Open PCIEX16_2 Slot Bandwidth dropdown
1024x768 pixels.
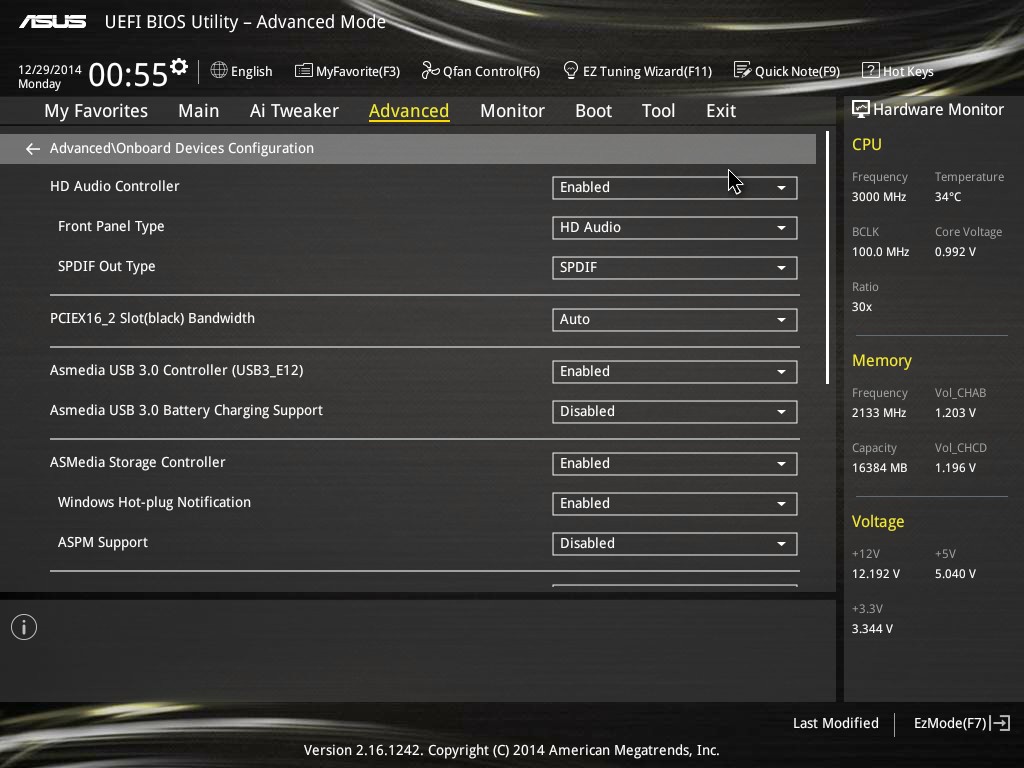pyautogui.click(x=675, y=320)
